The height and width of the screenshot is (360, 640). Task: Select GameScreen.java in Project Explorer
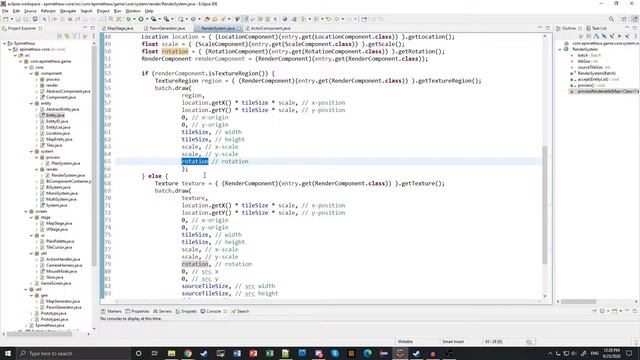tap(53, 283)
